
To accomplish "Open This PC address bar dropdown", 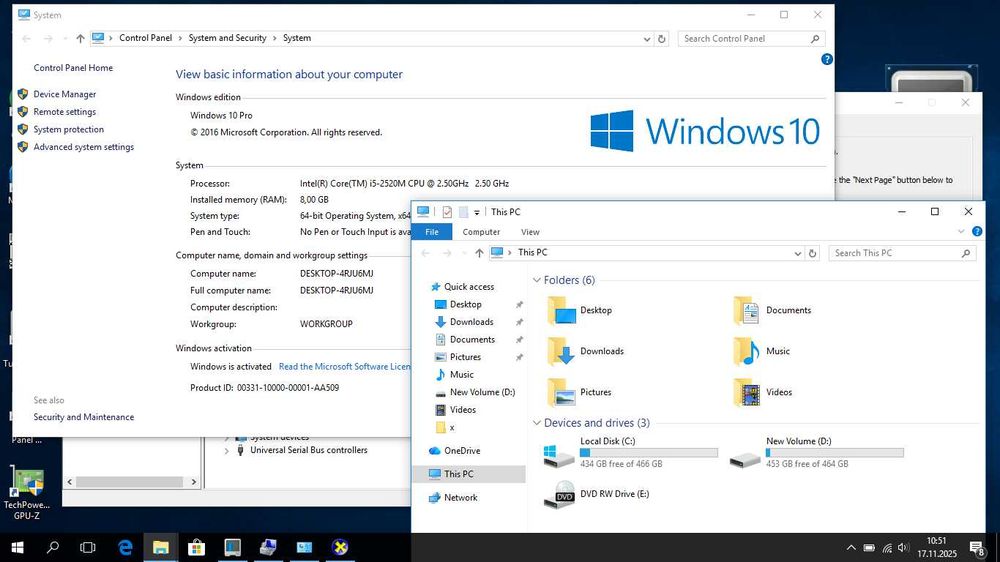I will 797,253.
